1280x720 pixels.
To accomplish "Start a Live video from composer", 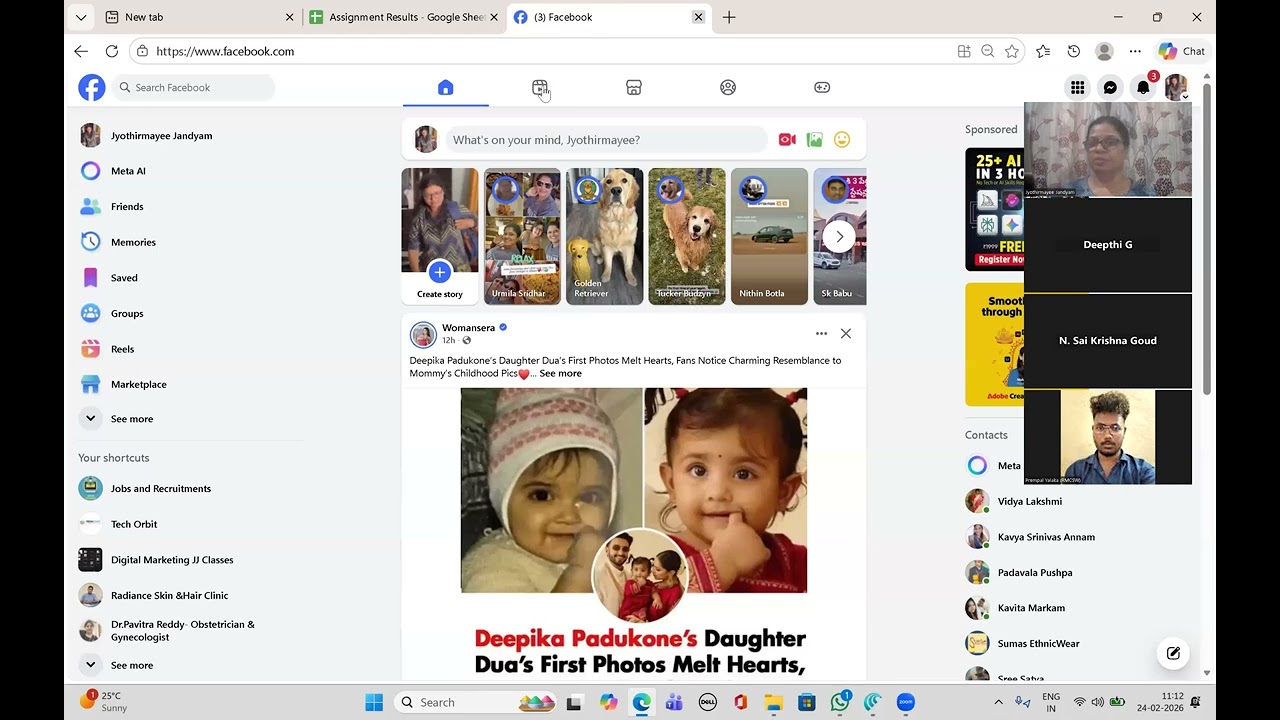I will [x=787, y=140].
